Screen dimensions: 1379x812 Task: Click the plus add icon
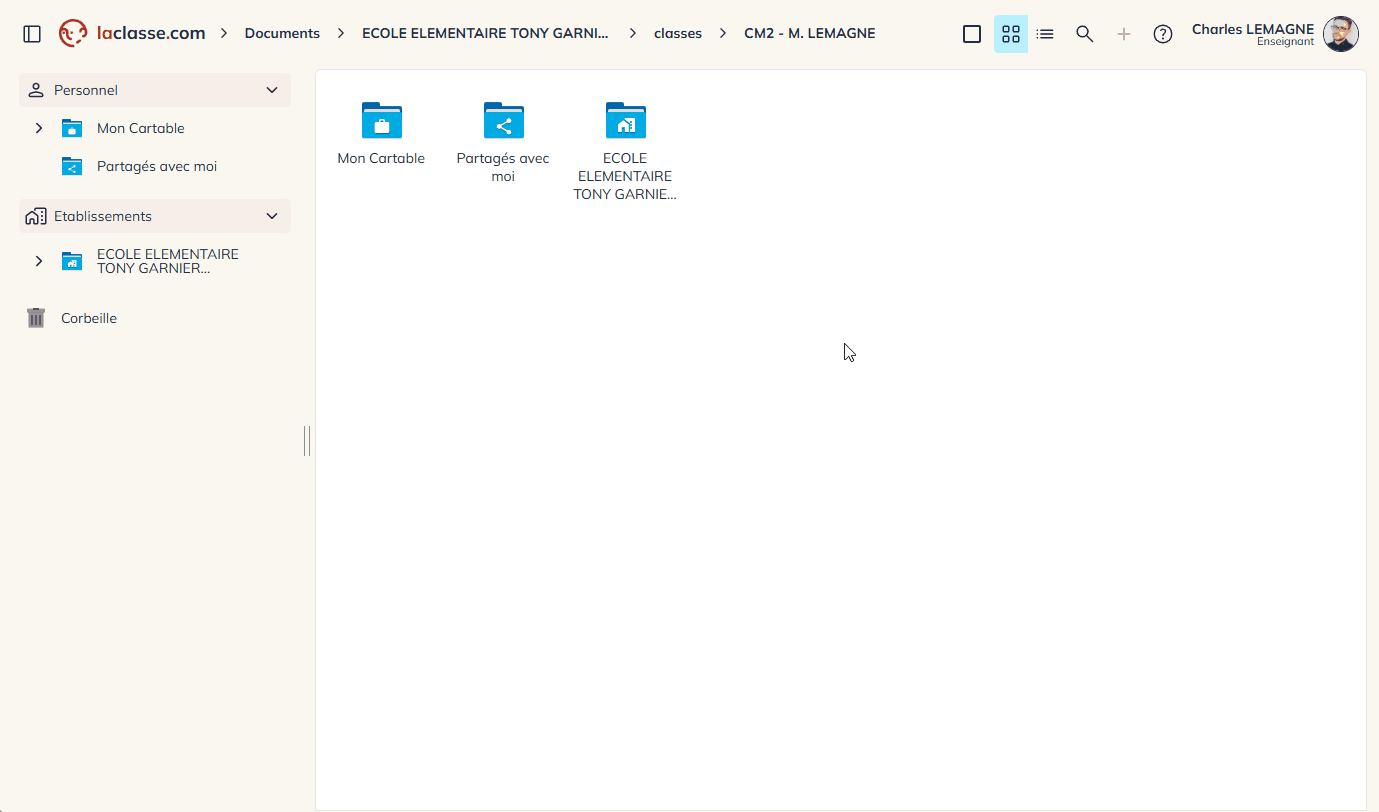(x=1124, y=34)
